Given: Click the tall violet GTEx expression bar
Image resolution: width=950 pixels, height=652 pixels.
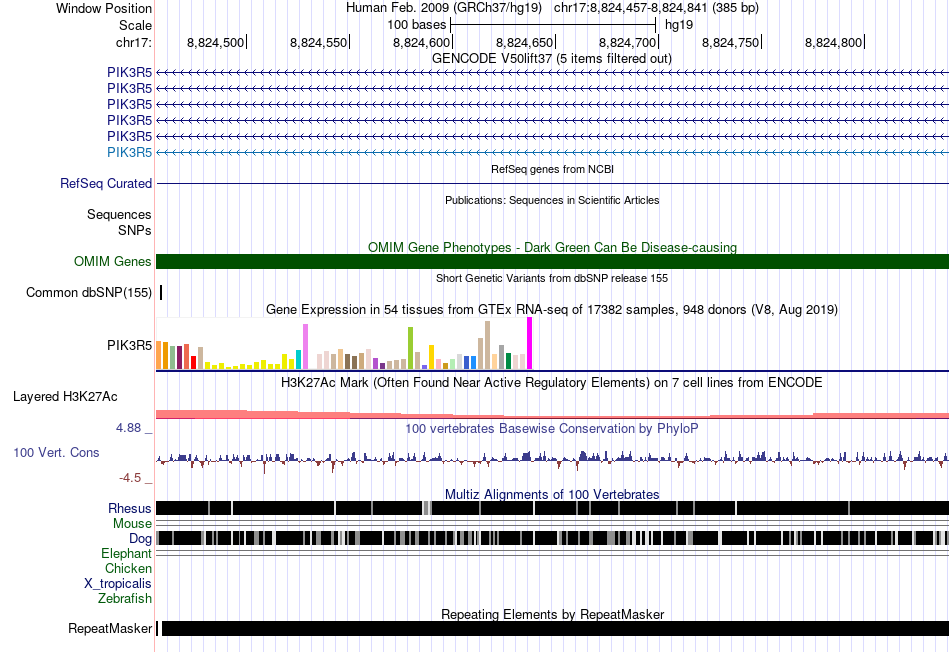Looking at the screenshot, I should click(305, 347).
